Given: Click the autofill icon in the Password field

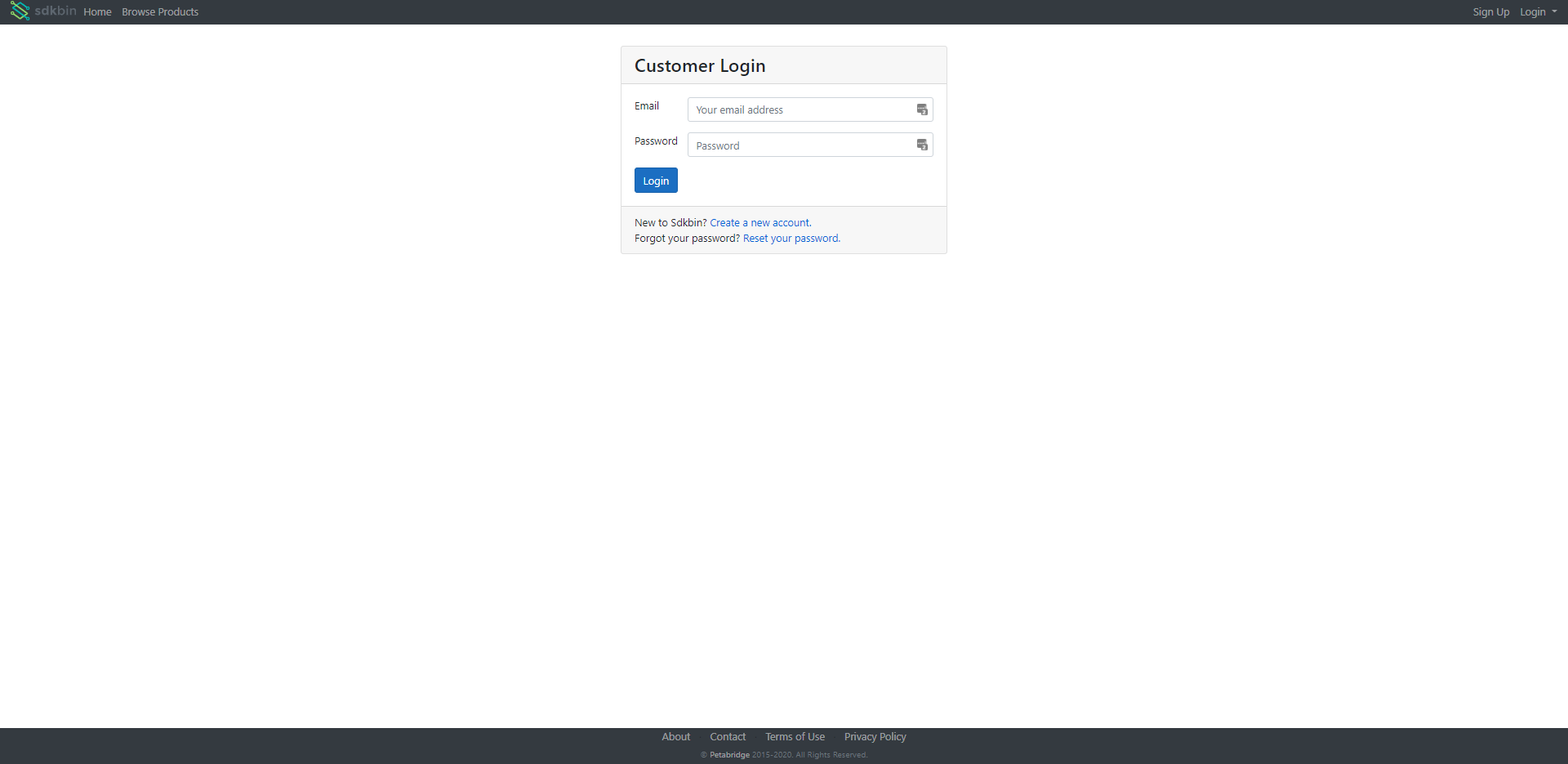Looking at the screenshot, I should point(921,145).
